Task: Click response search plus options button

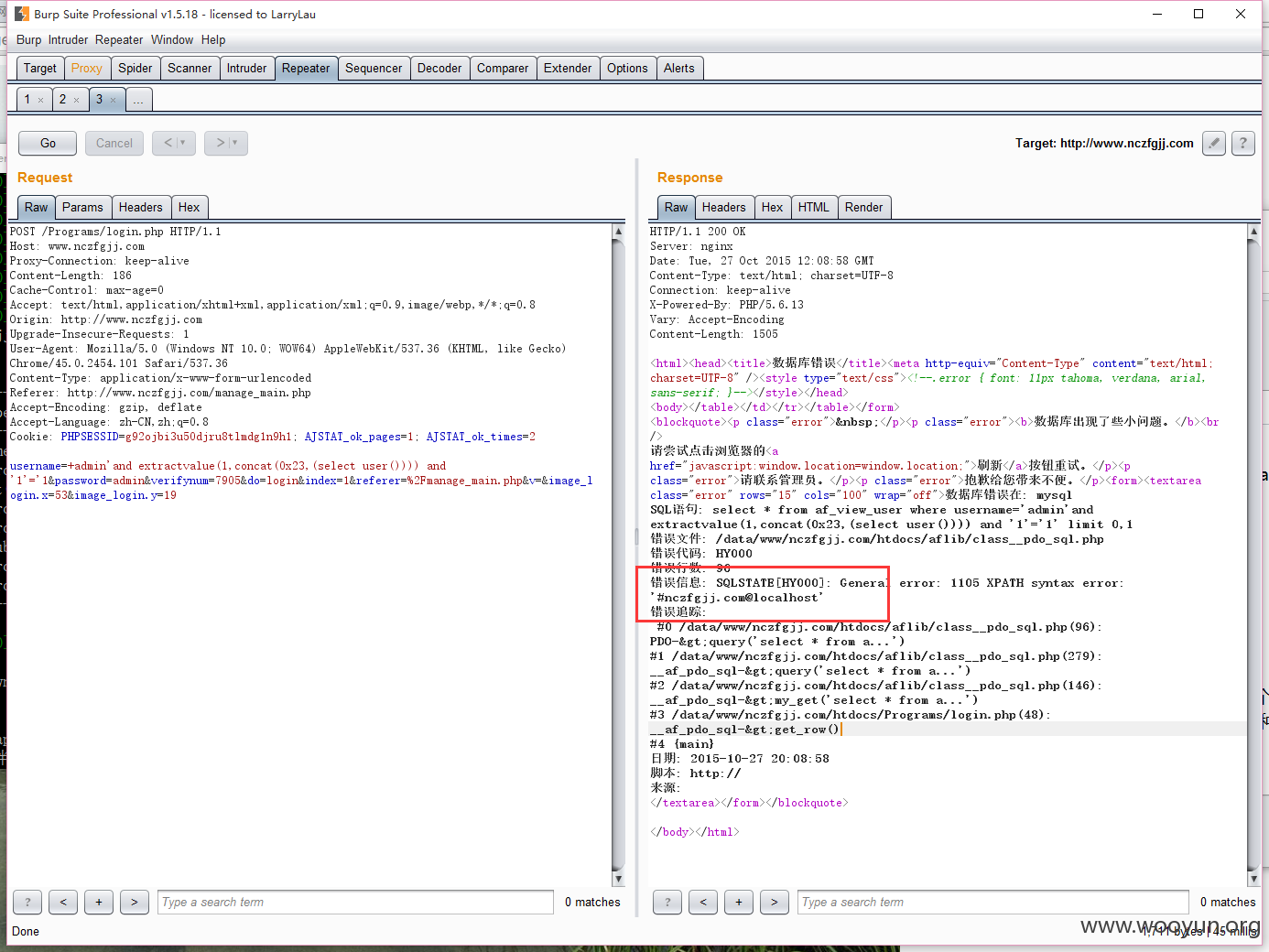Action: (739, 902)
